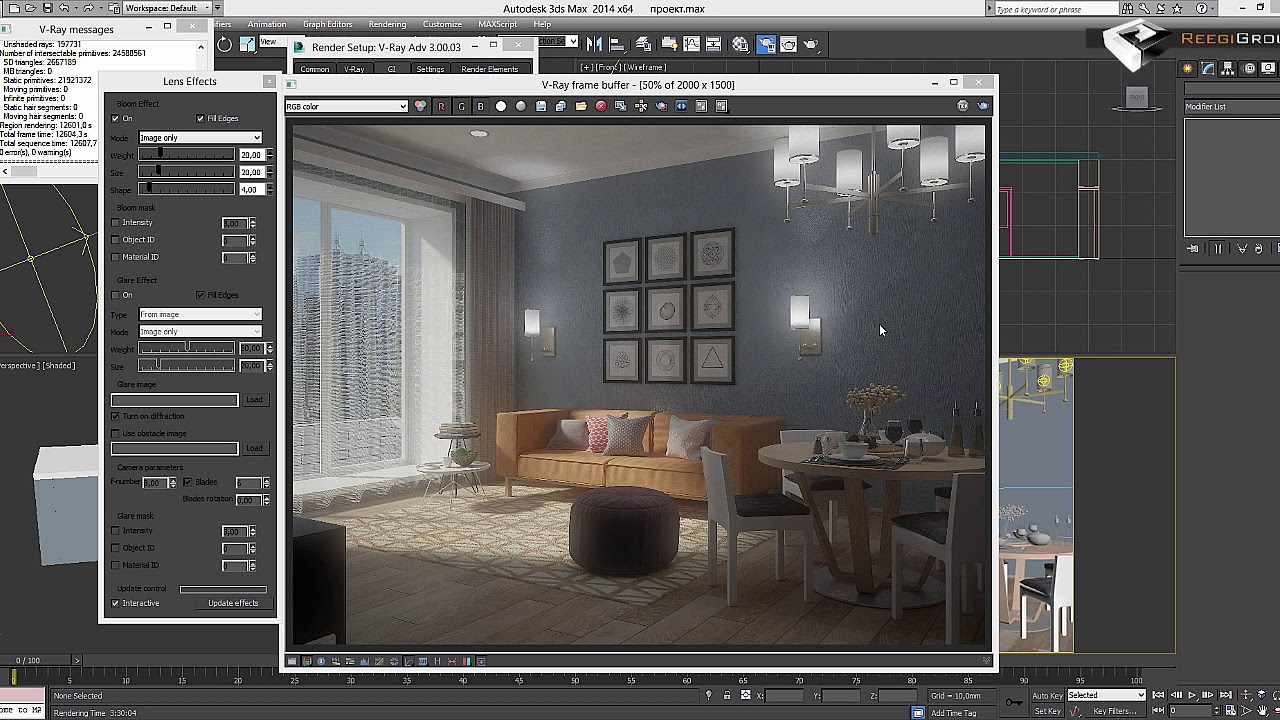Image resolution: width=1280 pixels, height=720 pixels.
Task: Open the MAXScript menu
Action: point(498,24)
